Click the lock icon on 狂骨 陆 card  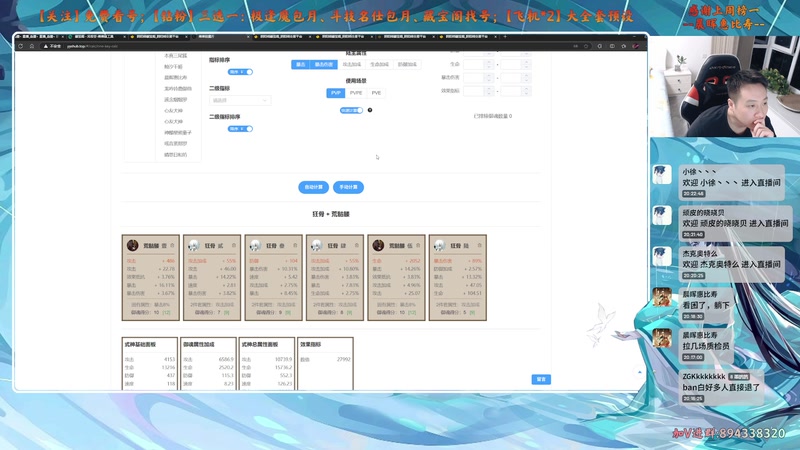coord(479,245)
